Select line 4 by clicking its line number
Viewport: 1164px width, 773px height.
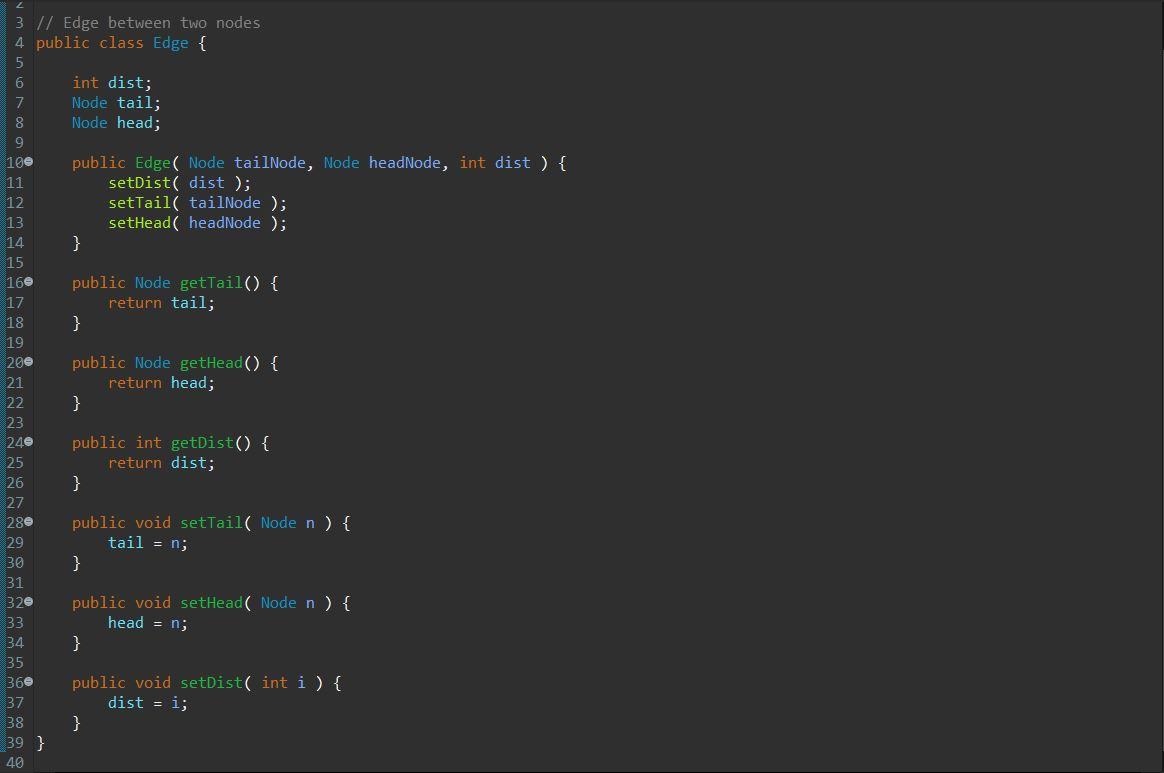(x=18, y=42)
